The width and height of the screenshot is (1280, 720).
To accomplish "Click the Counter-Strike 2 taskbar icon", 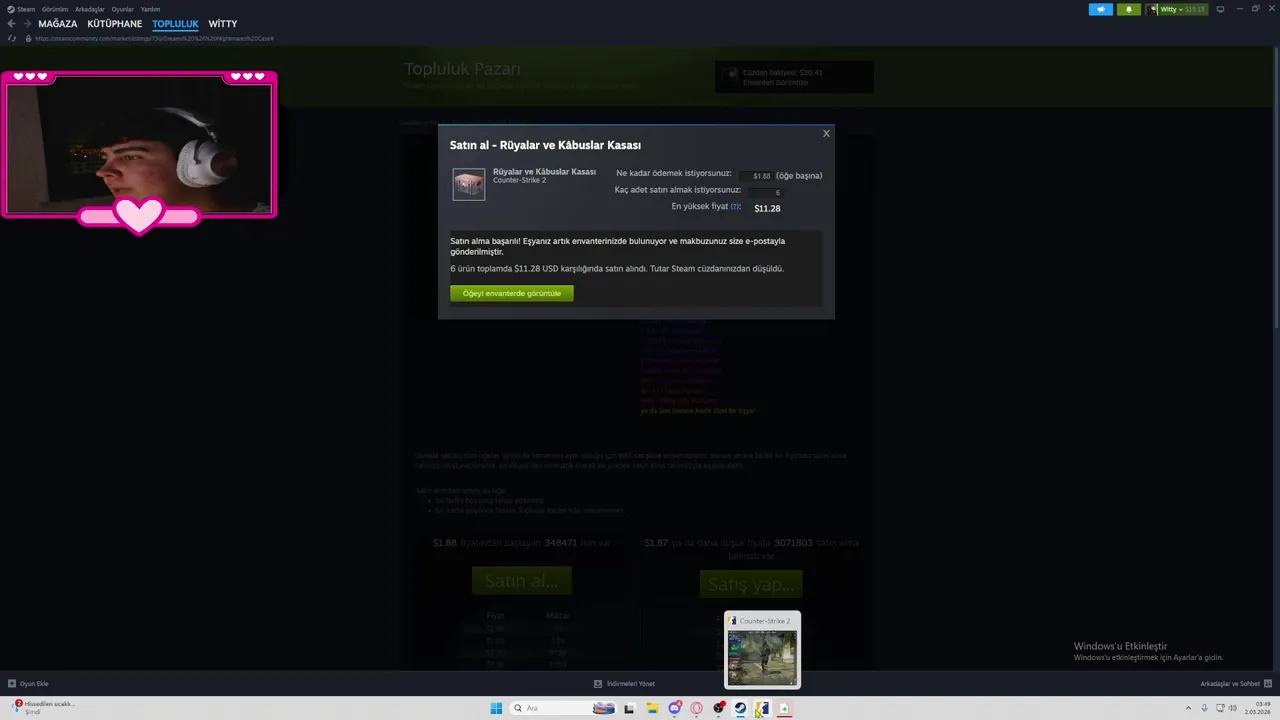I will click(x=762, y=708).
